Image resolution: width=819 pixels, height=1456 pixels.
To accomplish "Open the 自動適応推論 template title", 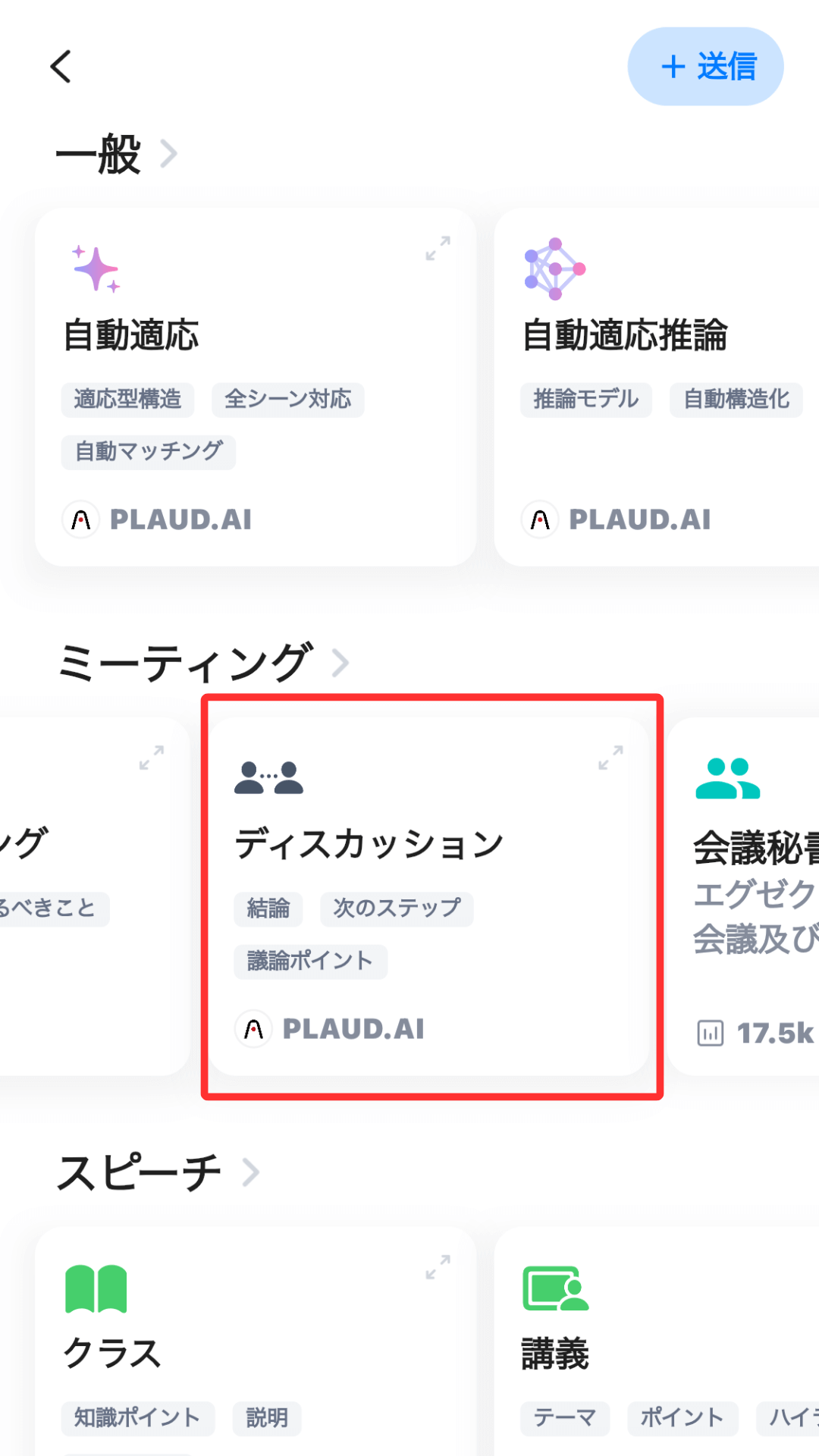I will (x=625, y=335).
